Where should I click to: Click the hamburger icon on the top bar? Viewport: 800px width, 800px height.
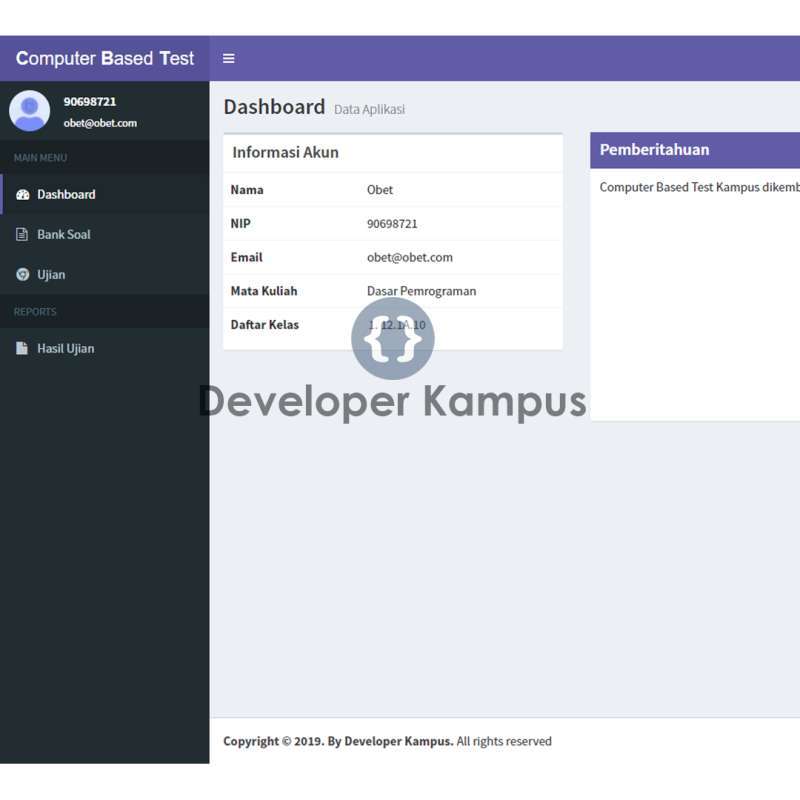pyautogui.click(x=229, y=59)
